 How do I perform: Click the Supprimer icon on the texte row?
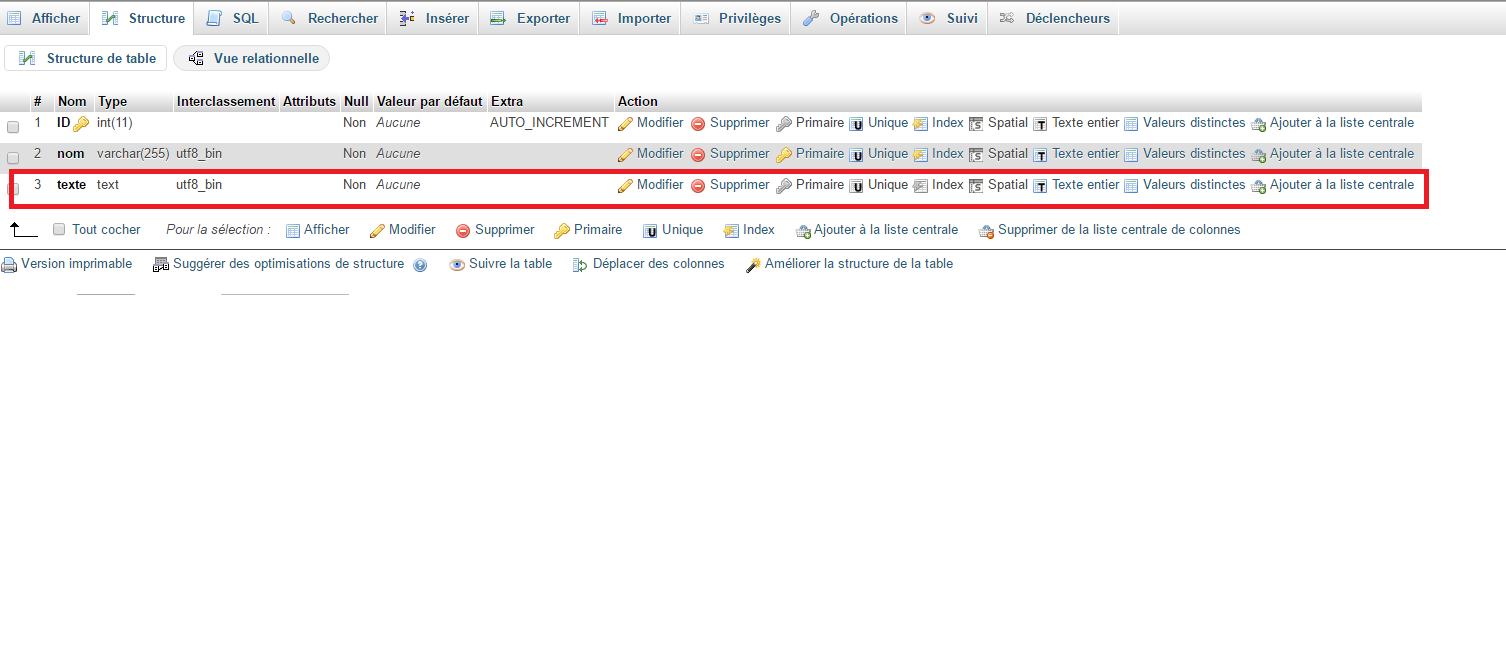(x=698, y=184)
